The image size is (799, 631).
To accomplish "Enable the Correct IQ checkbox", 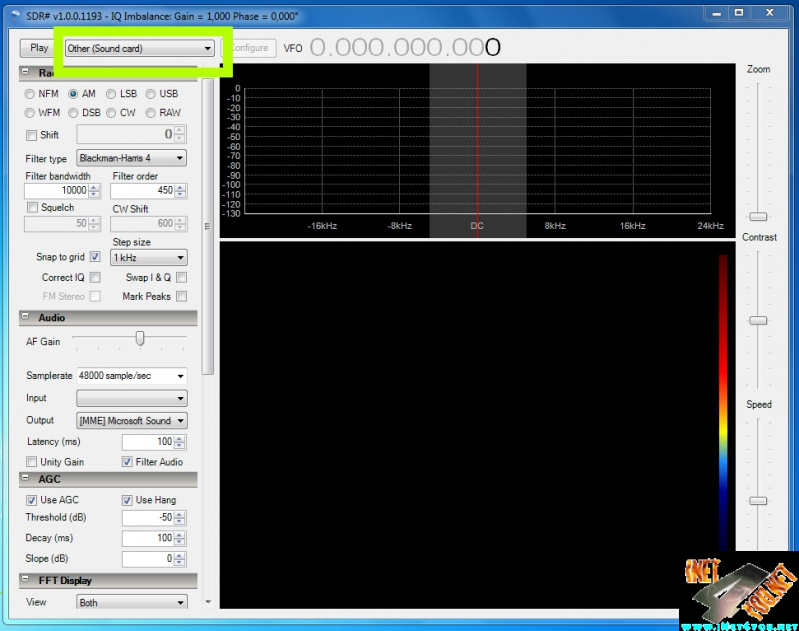I will 95,277.
